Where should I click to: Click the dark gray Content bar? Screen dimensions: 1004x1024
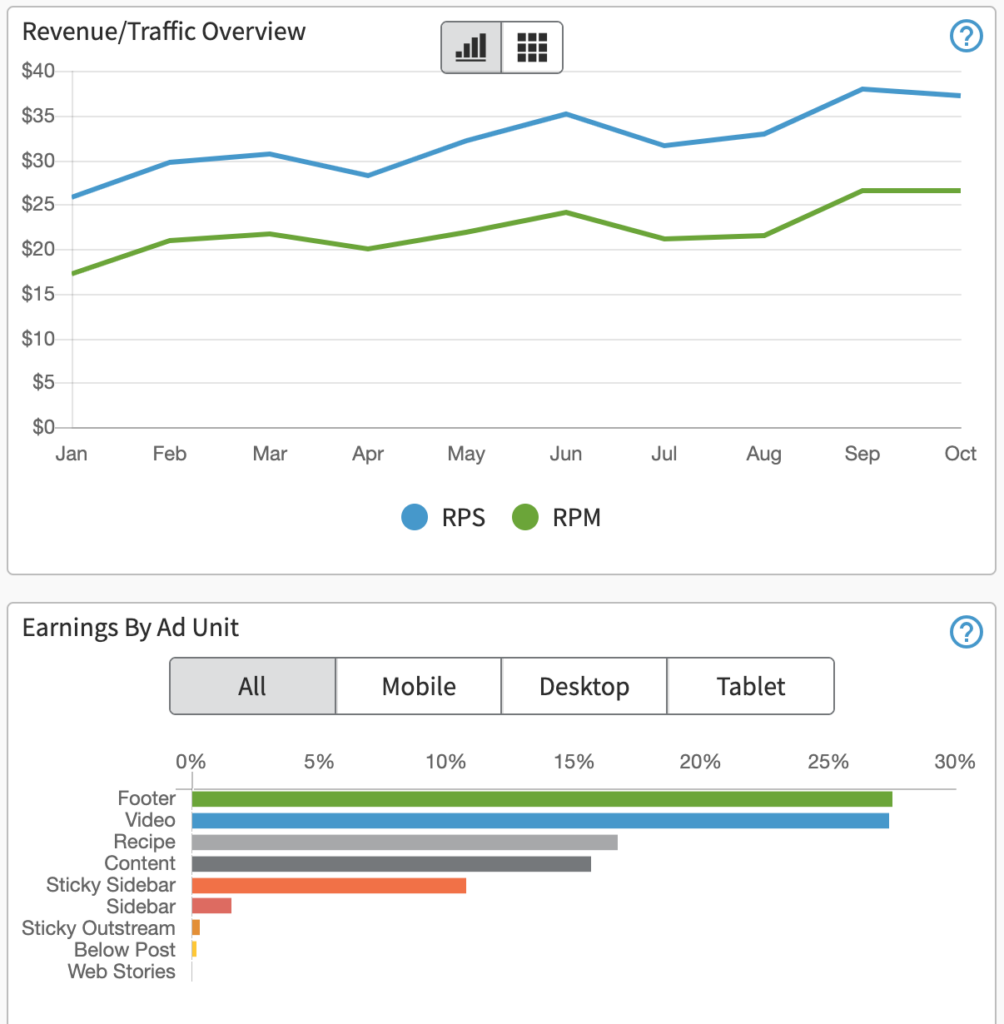pyautogui.click(x=391, y=864)
